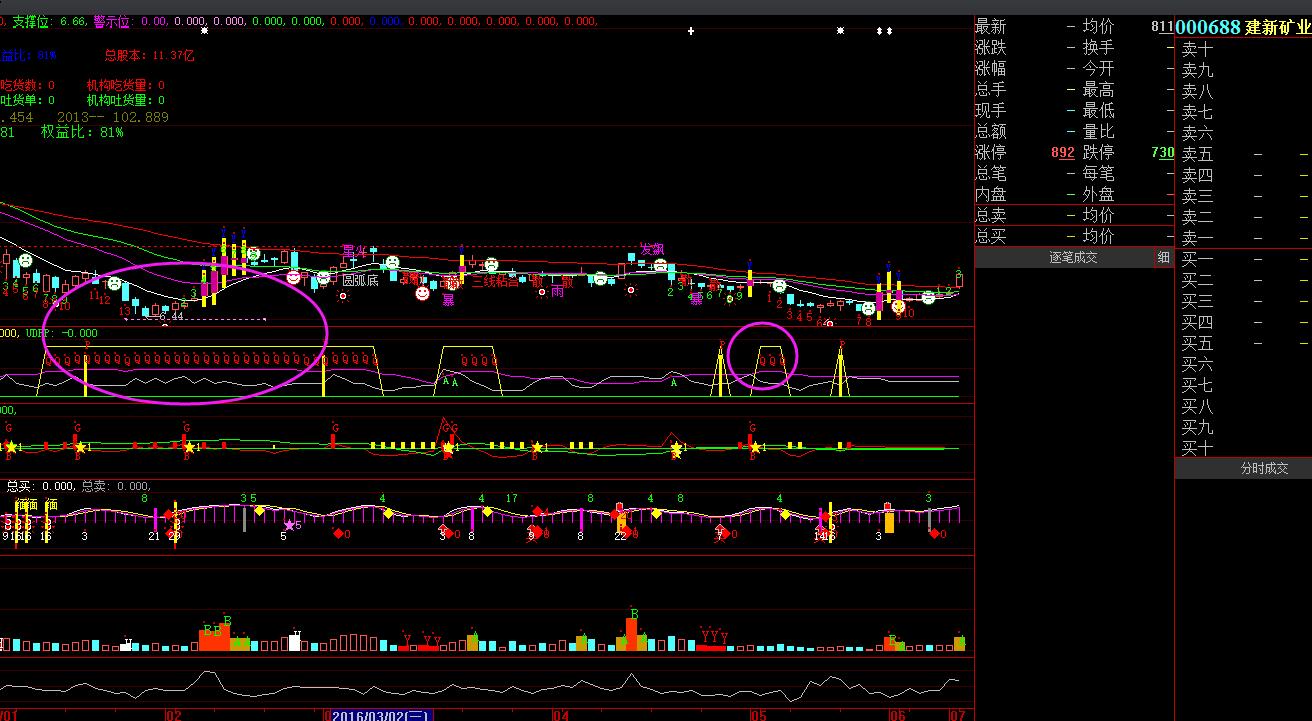
Task: Click the 05 month marker on the time axis
Action: pyautogui.click(x=758, y=715)
